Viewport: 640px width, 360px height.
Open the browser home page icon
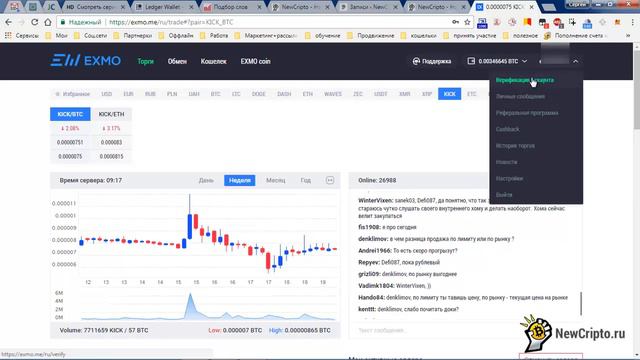[48, 22]
